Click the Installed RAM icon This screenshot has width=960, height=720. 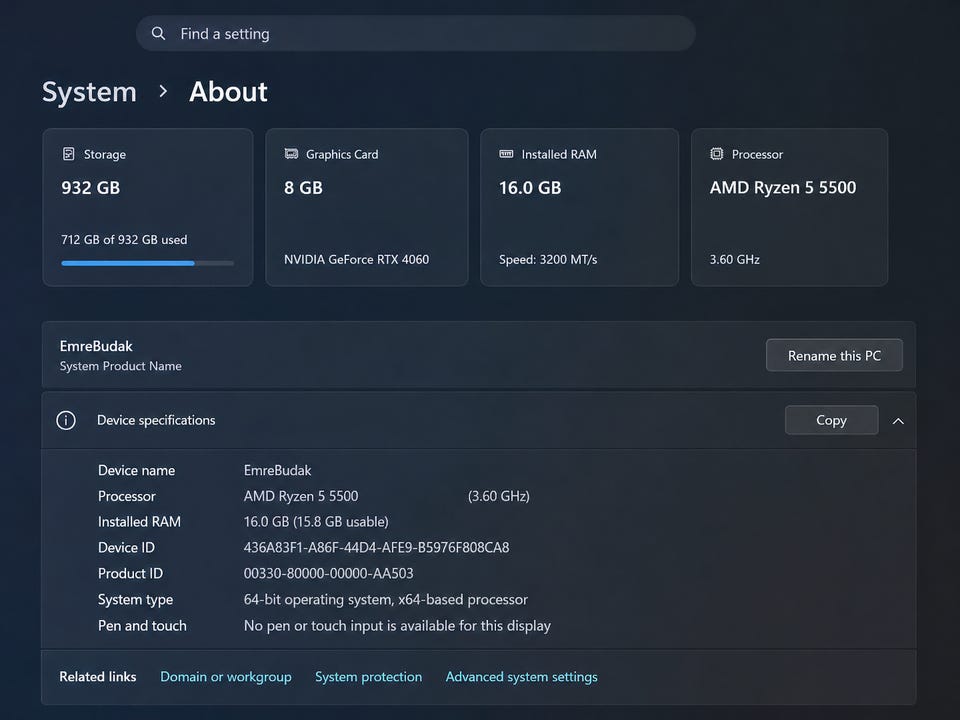pyautogui.click(x=506, y=154)
